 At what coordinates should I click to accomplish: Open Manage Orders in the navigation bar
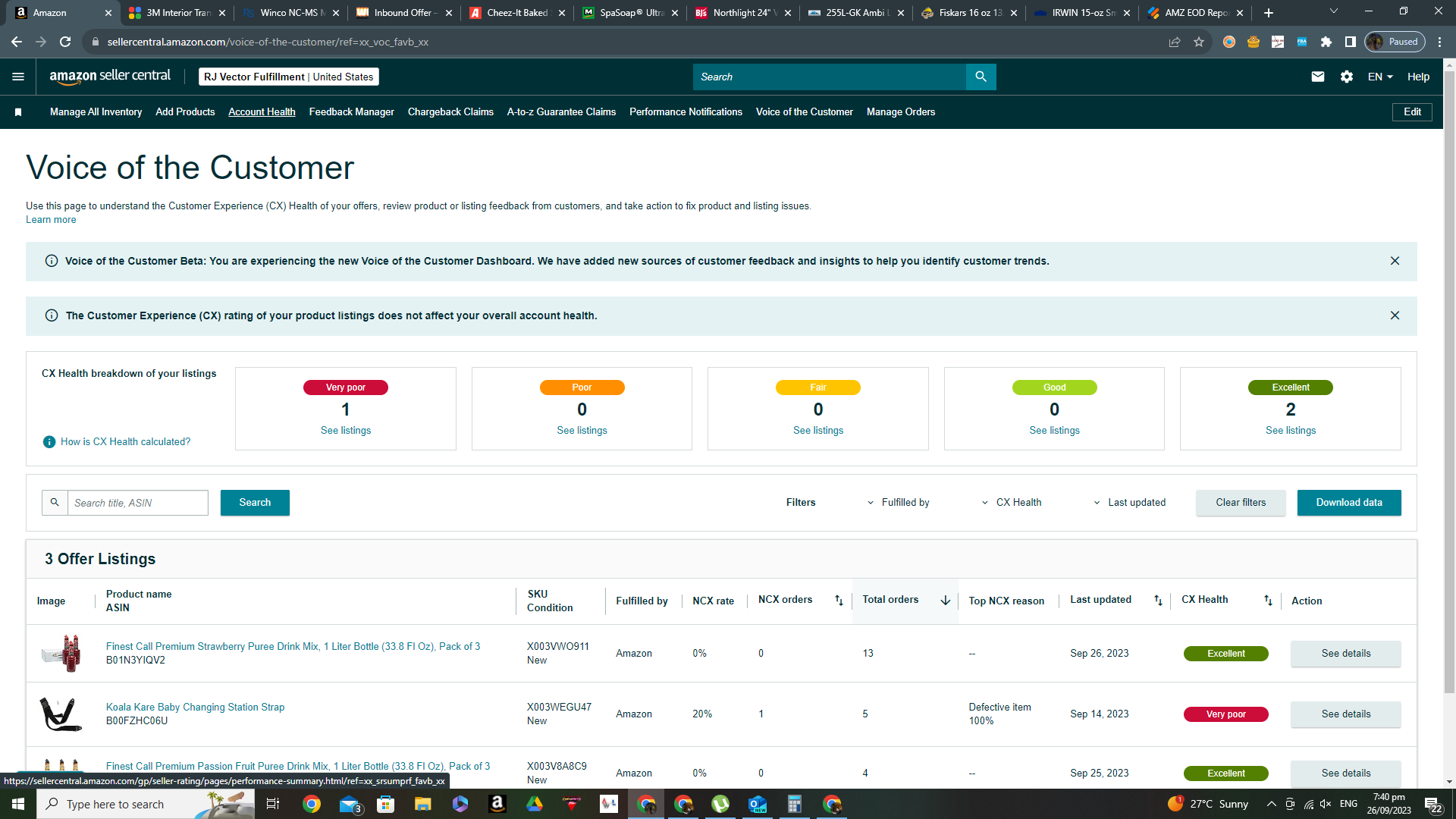(x=901, y=112)
